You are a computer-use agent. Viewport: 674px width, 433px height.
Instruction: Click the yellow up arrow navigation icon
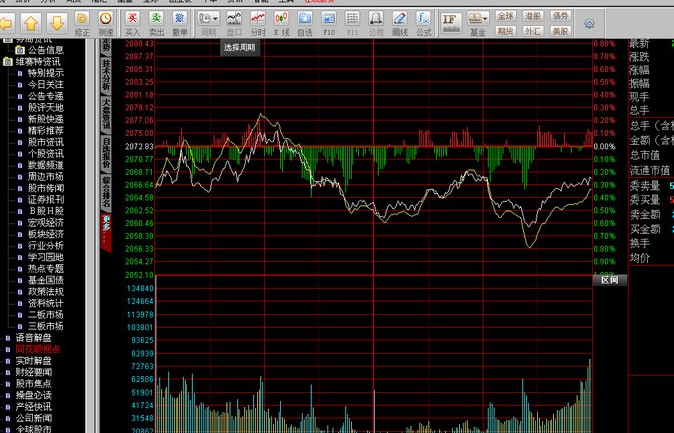click(31, 22)
